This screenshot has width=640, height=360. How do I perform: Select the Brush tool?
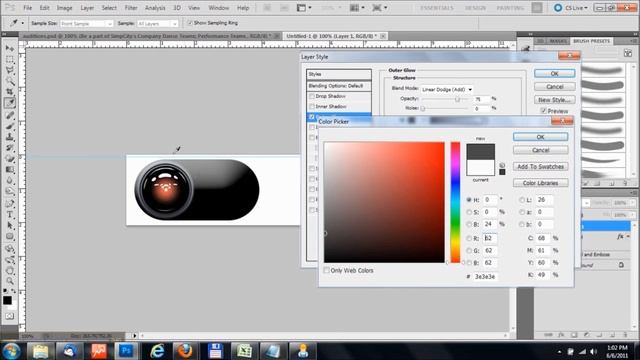9,126
